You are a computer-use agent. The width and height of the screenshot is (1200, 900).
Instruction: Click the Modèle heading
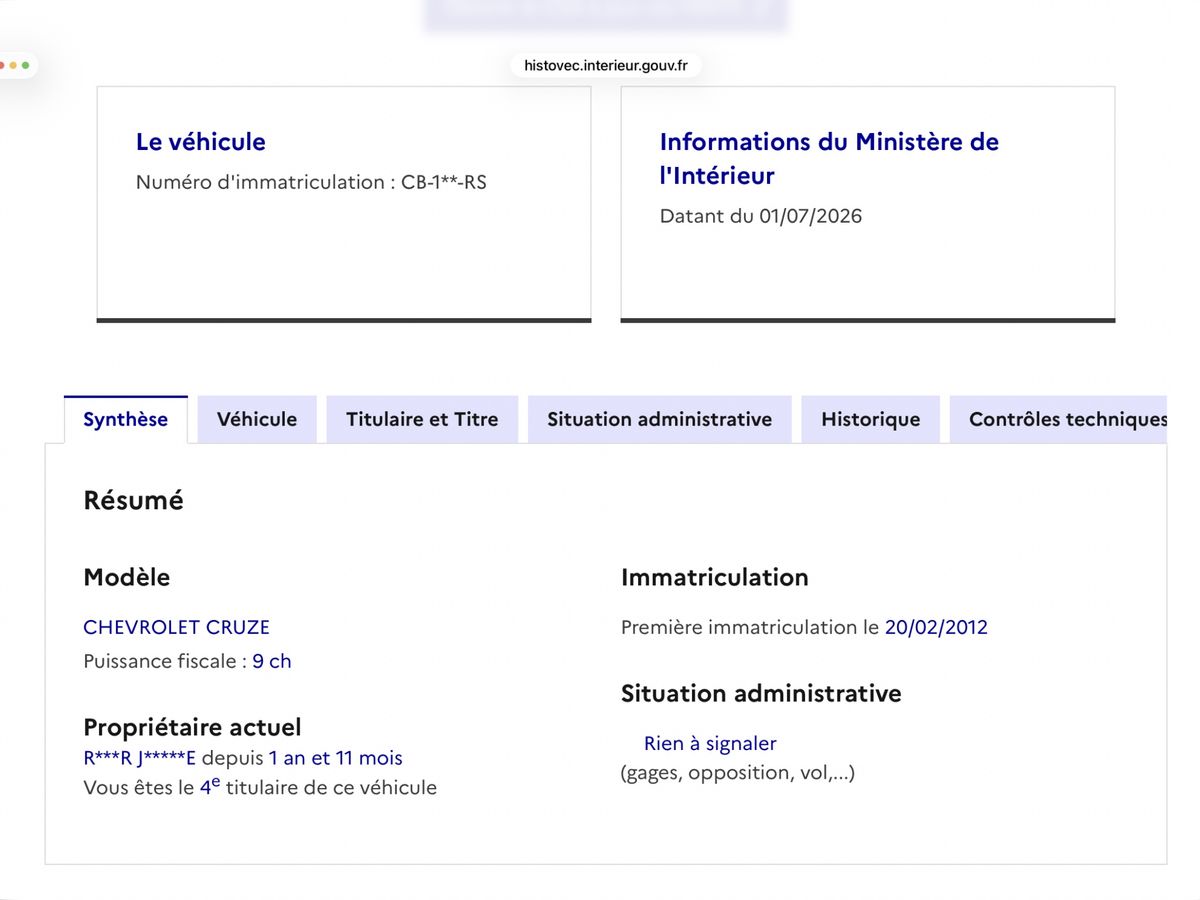[x=127, y=577]
